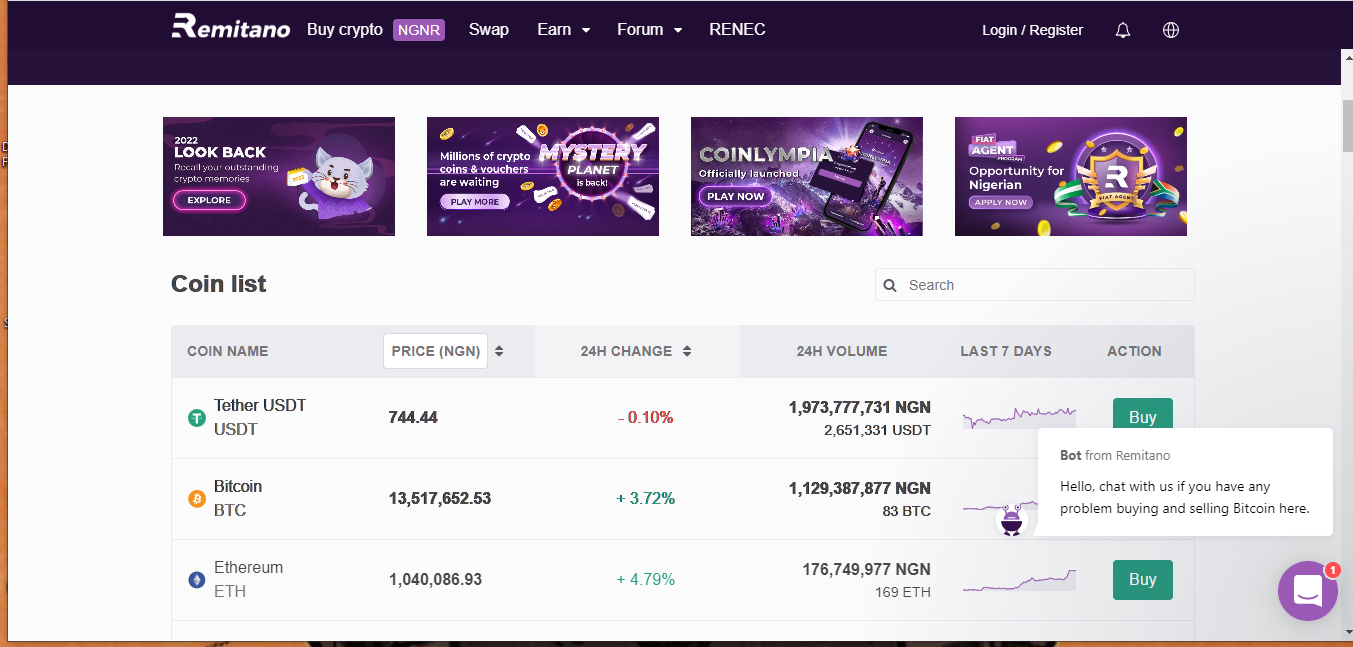Click the NGNR badge
Screen dimensions: 1353x647
tap(419, 30)
